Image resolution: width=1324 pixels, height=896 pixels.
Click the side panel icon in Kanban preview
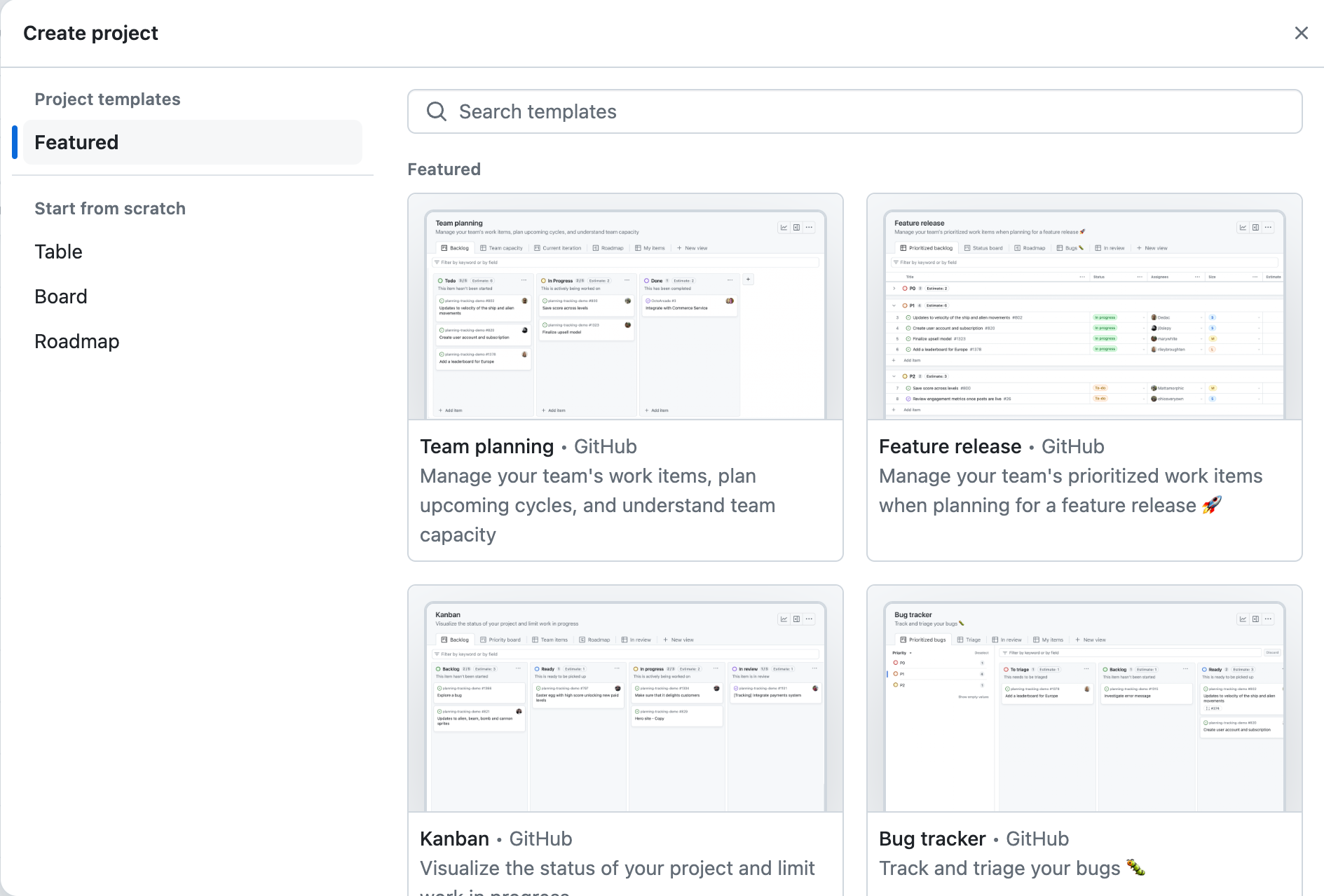[796, 619]
